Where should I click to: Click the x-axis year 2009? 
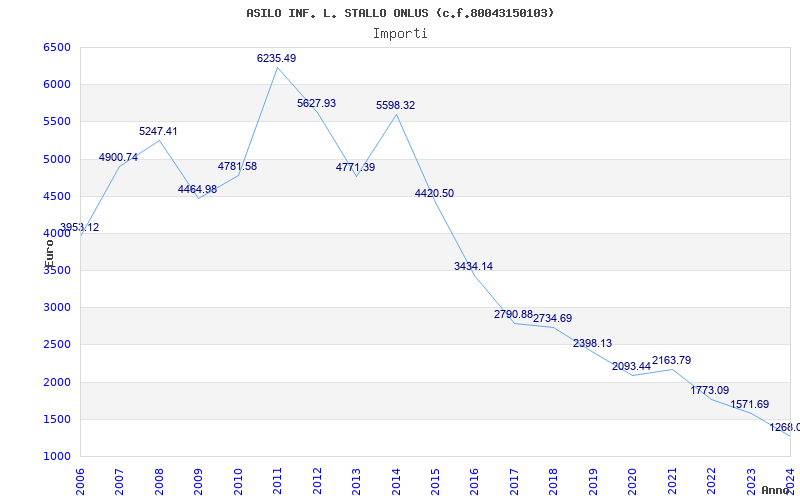198,481
